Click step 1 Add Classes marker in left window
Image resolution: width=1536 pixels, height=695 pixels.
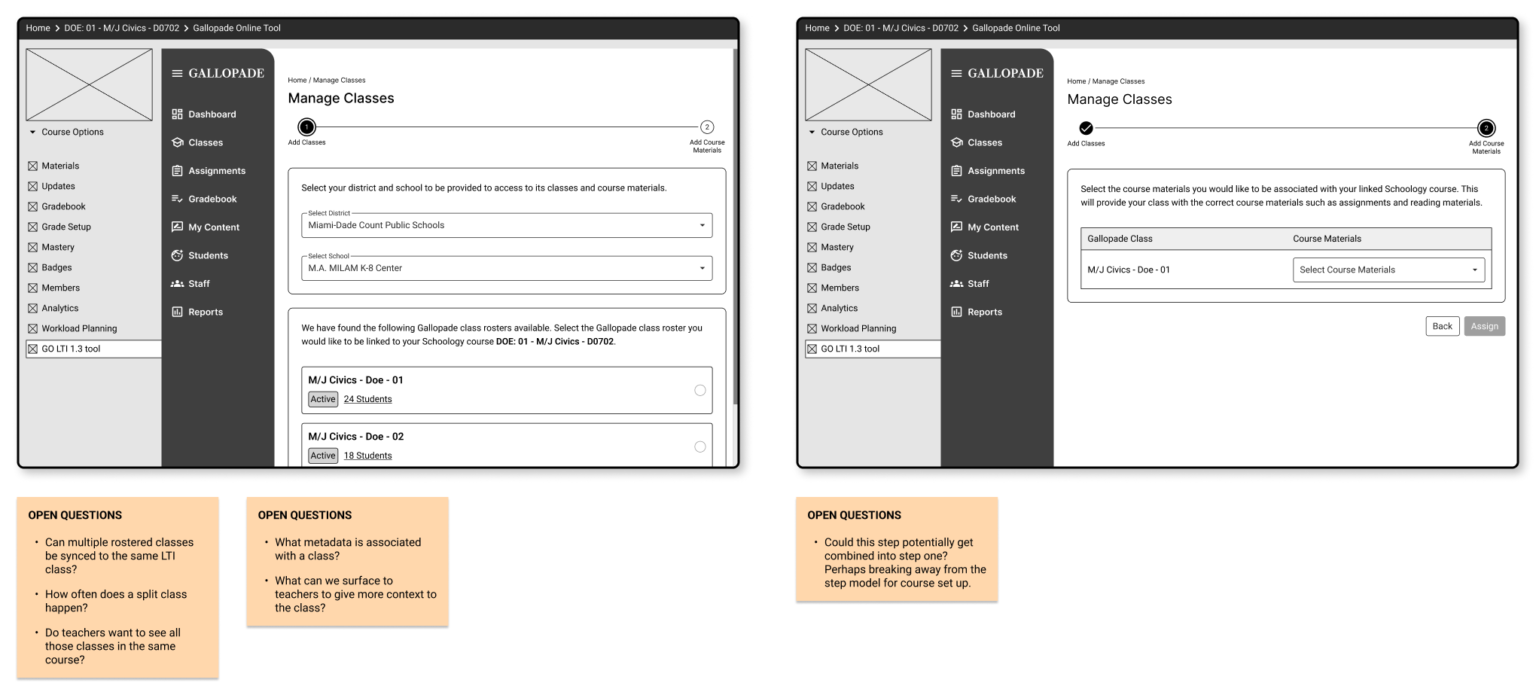[x=307, y=127]
